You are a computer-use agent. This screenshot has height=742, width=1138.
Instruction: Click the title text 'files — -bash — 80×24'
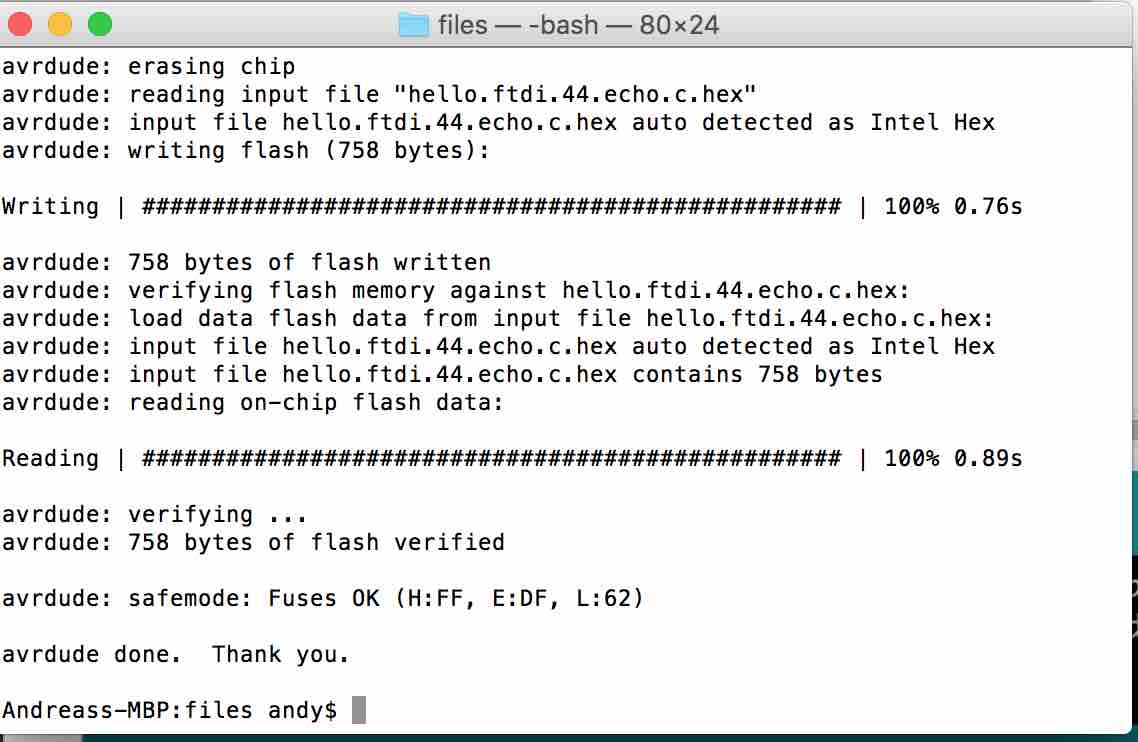(x=578, y=25)
